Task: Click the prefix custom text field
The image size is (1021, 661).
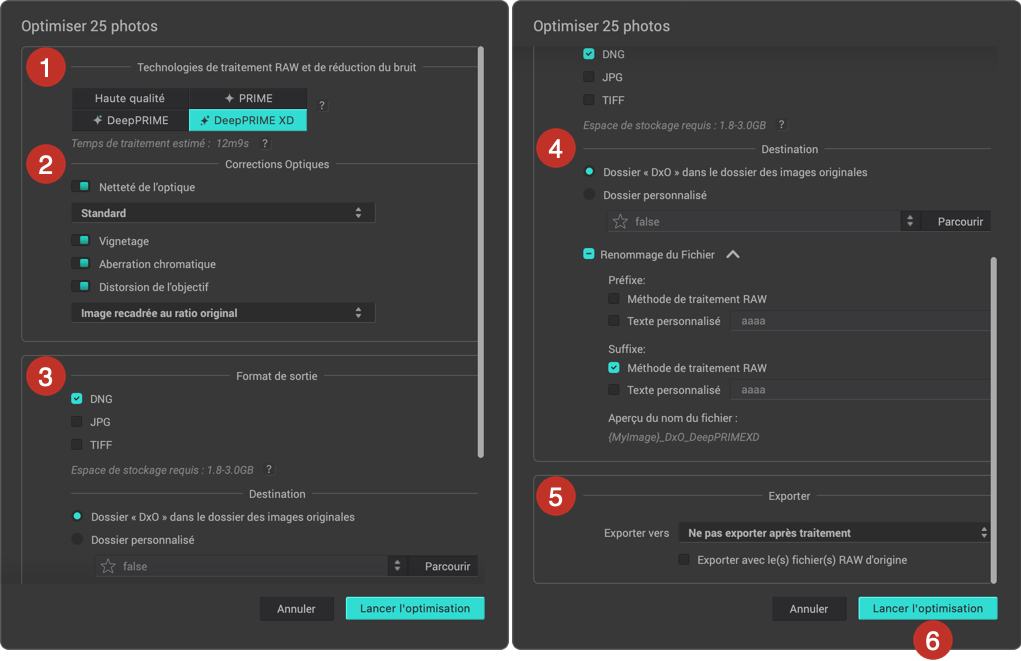Action: coord(860,321)
